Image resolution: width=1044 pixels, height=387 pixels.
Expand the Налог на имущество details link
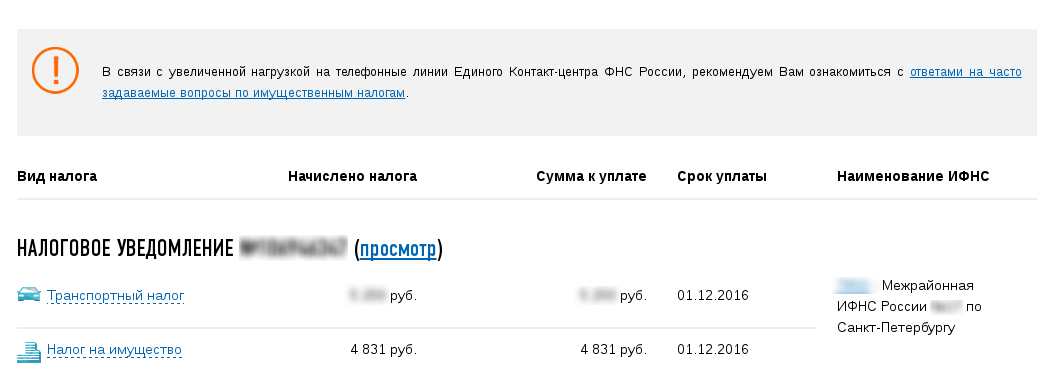click(114, 350)
